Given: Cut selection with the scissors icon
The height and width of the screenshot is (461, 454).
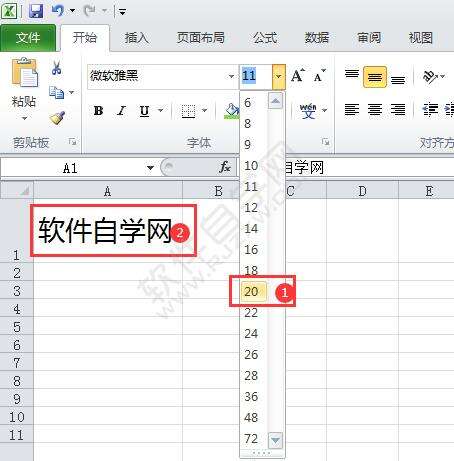Looking at the screenshot, I should 56,68.
